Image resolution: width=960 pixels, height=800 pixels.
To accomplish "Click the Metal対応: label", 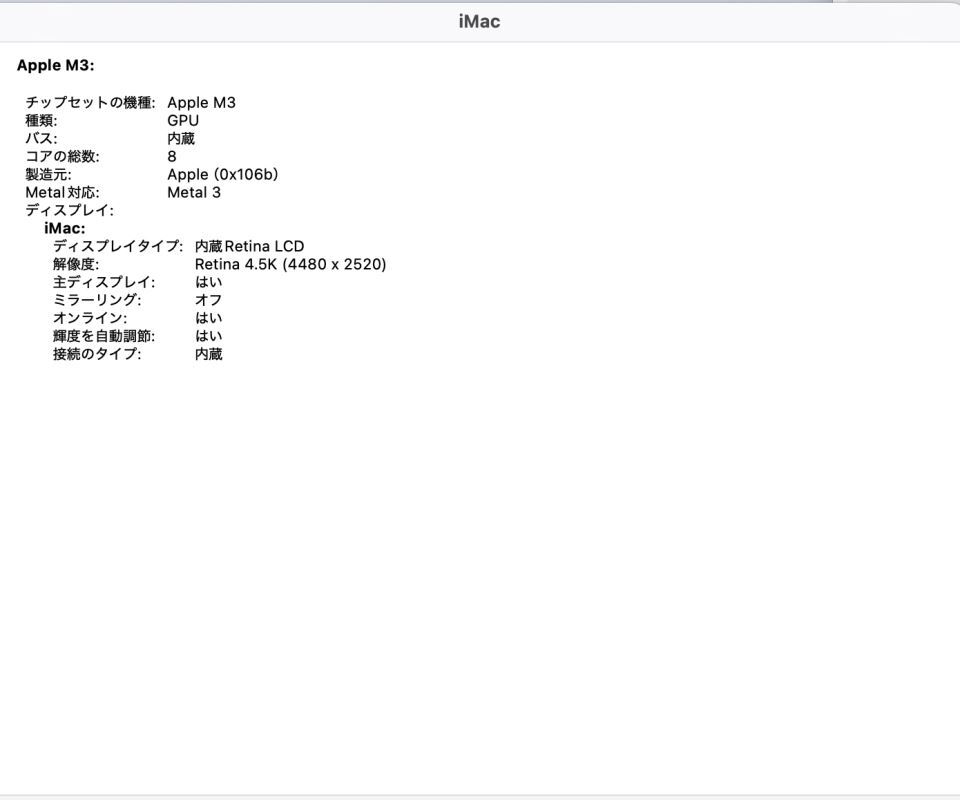I will [x=62, y=192].
